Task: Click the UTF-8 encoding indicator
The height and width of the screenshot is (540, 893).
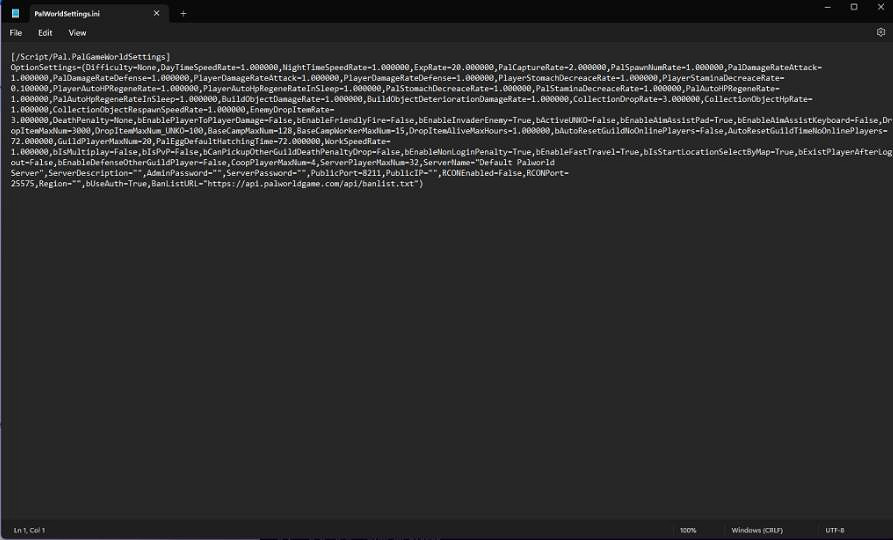Action: pyautogui.click(x=835, y=529)
